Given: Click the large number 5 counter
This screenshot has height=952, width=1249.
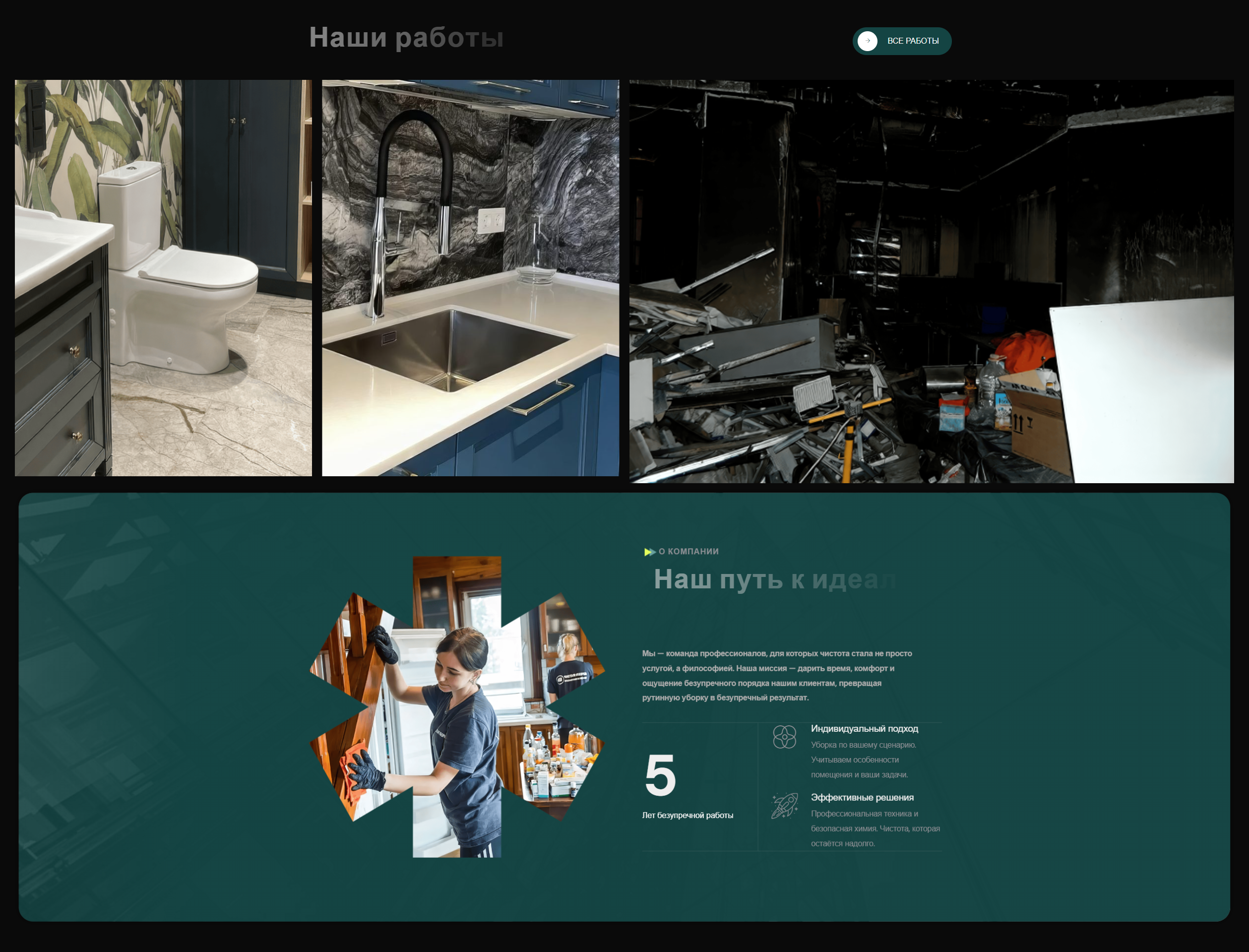Looking at the screenshot, I should tap(661, 775).
